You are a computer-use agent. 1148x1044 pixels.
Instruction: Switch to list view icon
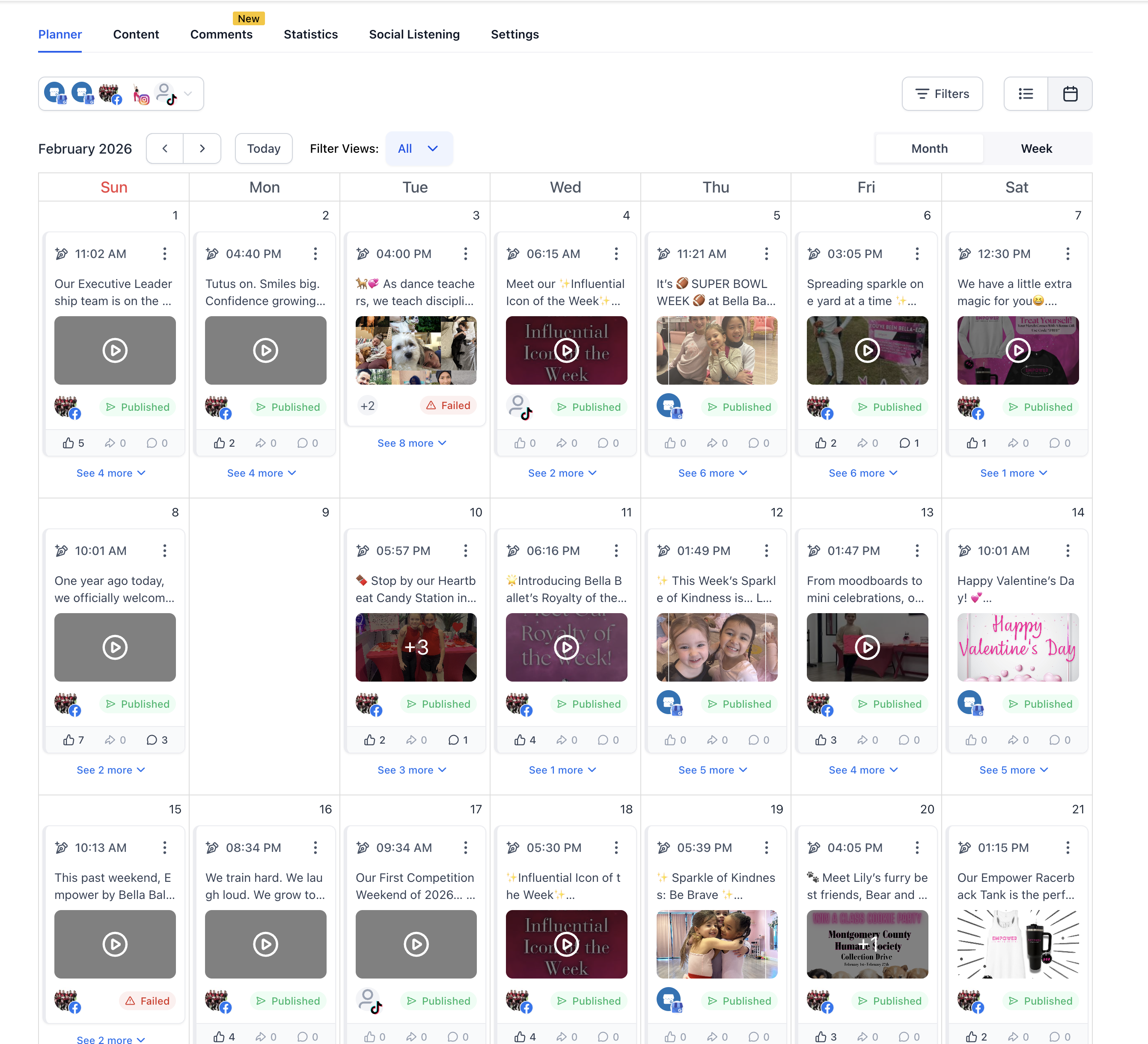pyautogui.click(x=1026, y=94)
